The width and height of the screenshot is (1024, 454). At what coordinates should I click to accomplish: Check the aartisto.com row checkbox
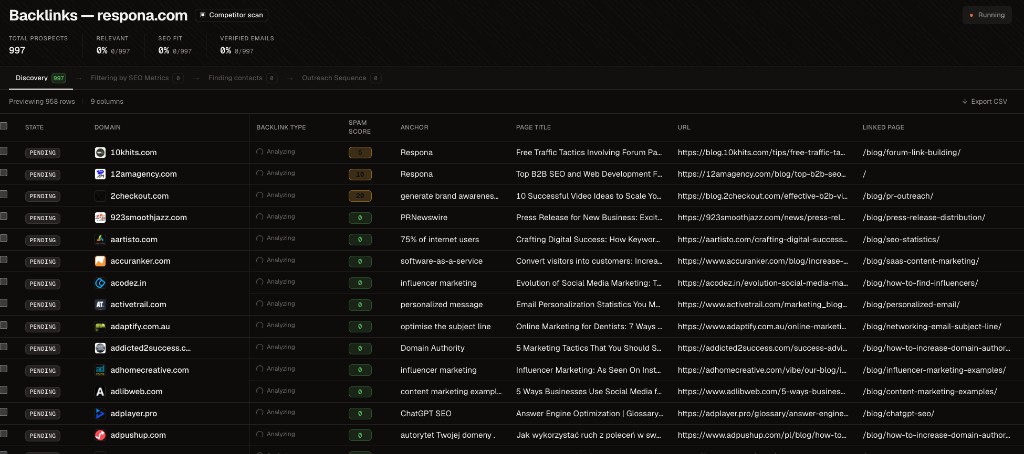click(4, 238)
